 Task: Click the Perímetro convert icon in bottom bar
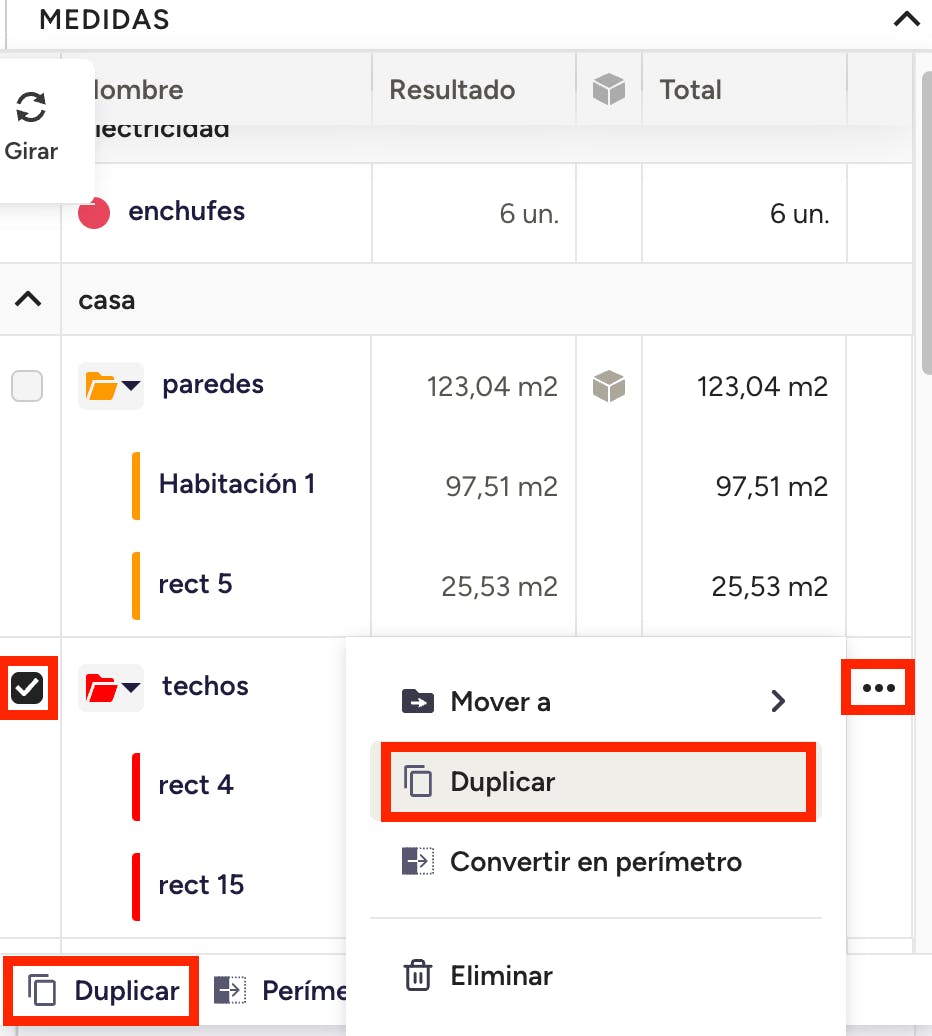231,991
